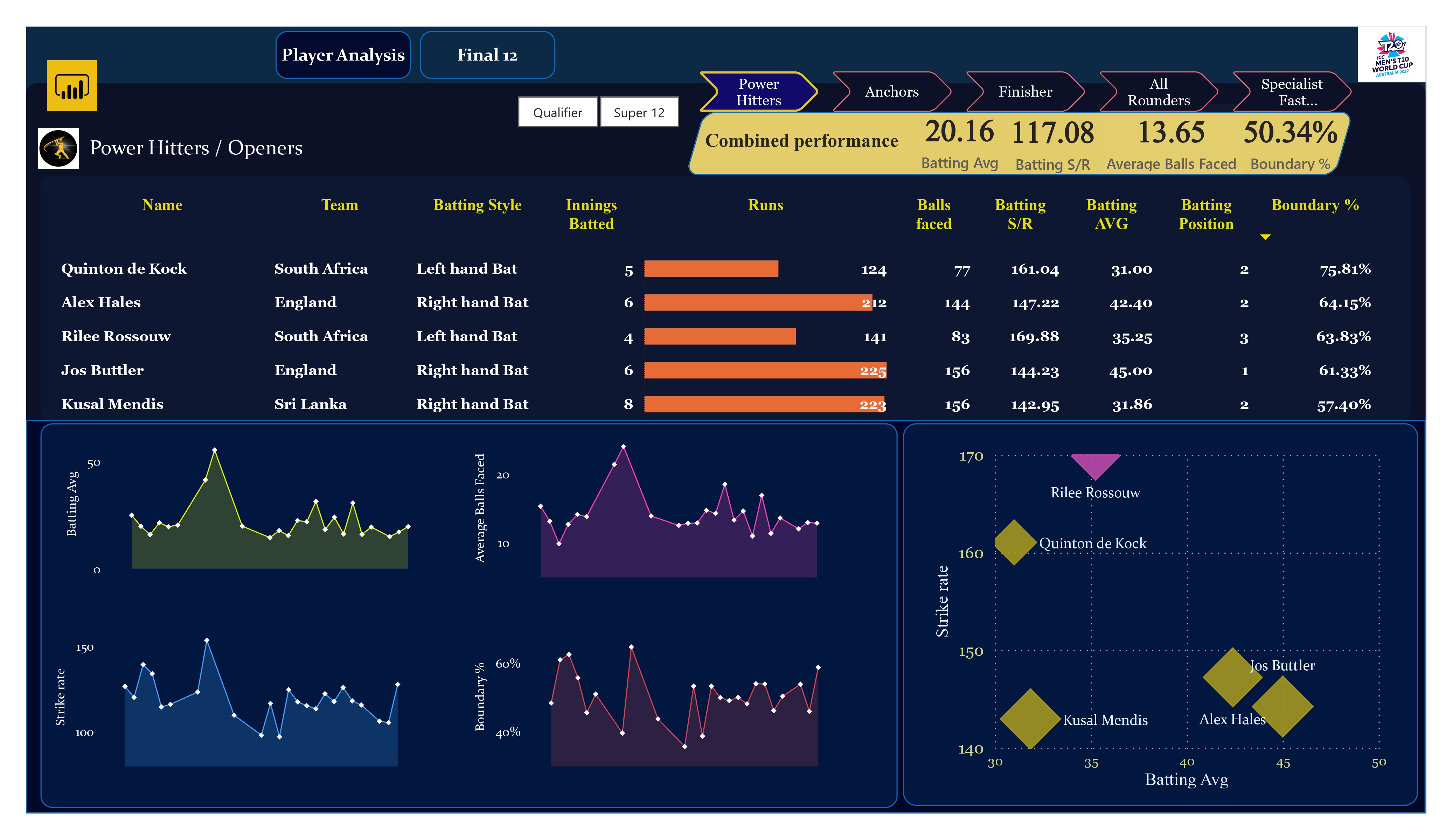Click Quinton de Kock's diamond scatter marker

point(1015,542)
